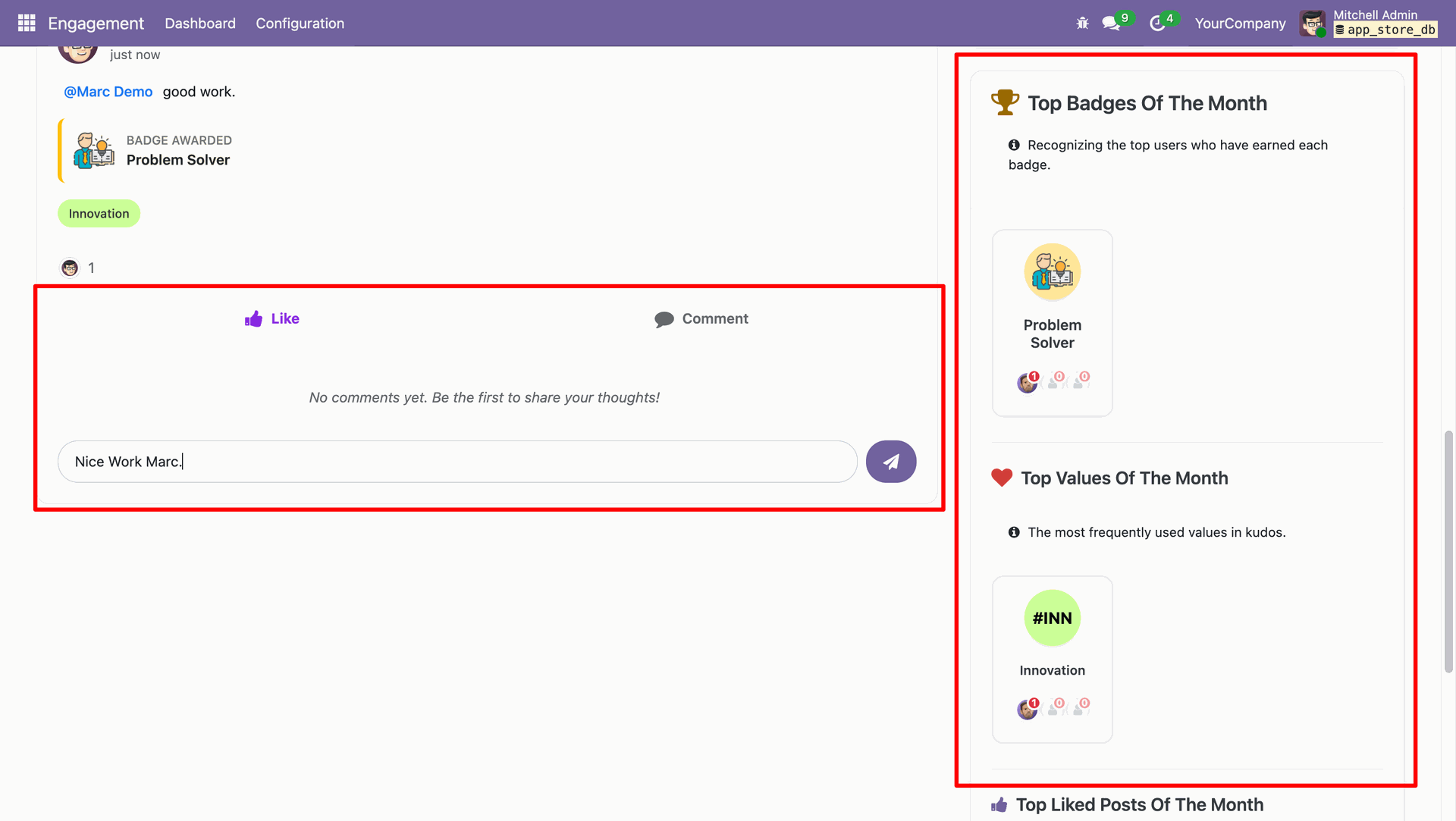Open the activities clock icon
Screen dimensions: 1456x821
1157,24
